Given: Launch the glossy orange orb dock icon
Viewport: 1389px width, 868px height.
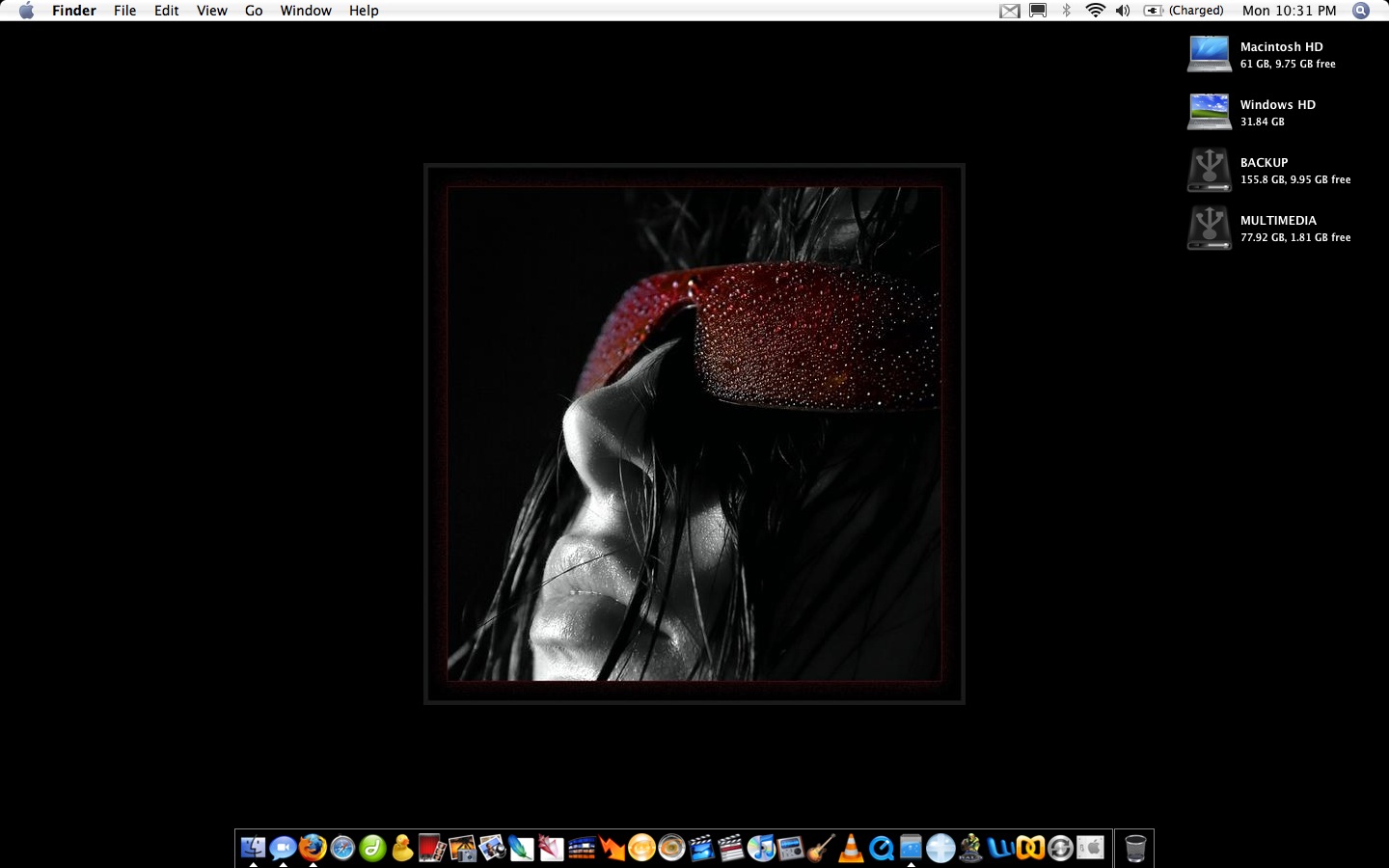Looking at the screenshot, I should (x=641, y=848).
